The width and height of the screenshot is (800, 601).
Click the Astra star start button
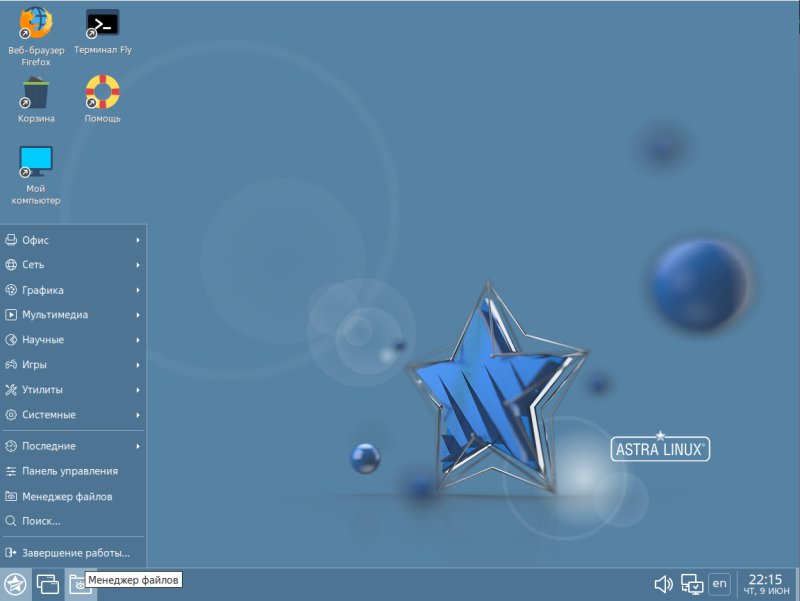click(18, 585)
